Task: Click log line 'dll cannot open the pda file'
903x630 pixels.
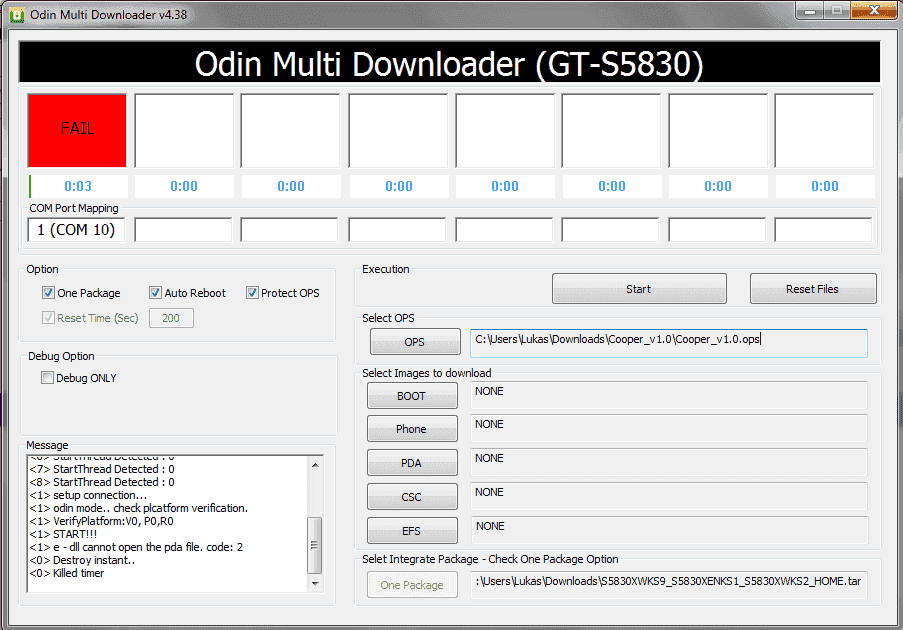Action: (x=136, y=547)
